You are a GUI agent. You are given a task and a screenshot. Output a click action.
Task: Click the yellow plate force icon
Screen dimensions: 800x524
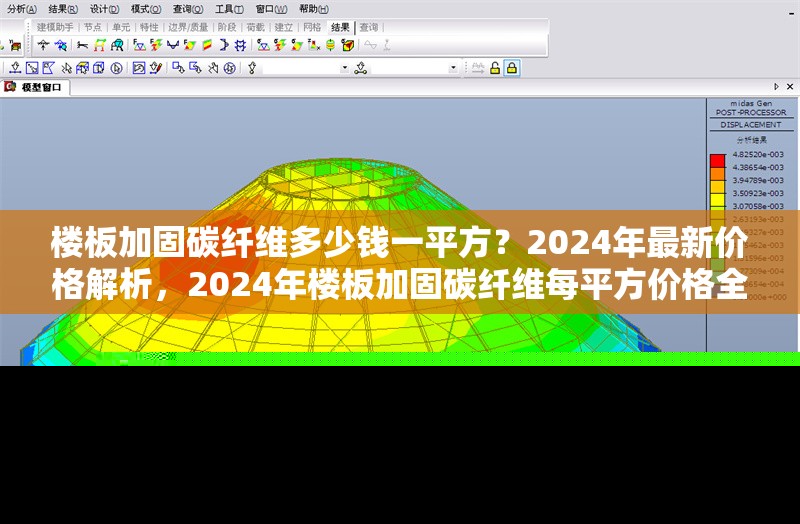coord(190,45)
